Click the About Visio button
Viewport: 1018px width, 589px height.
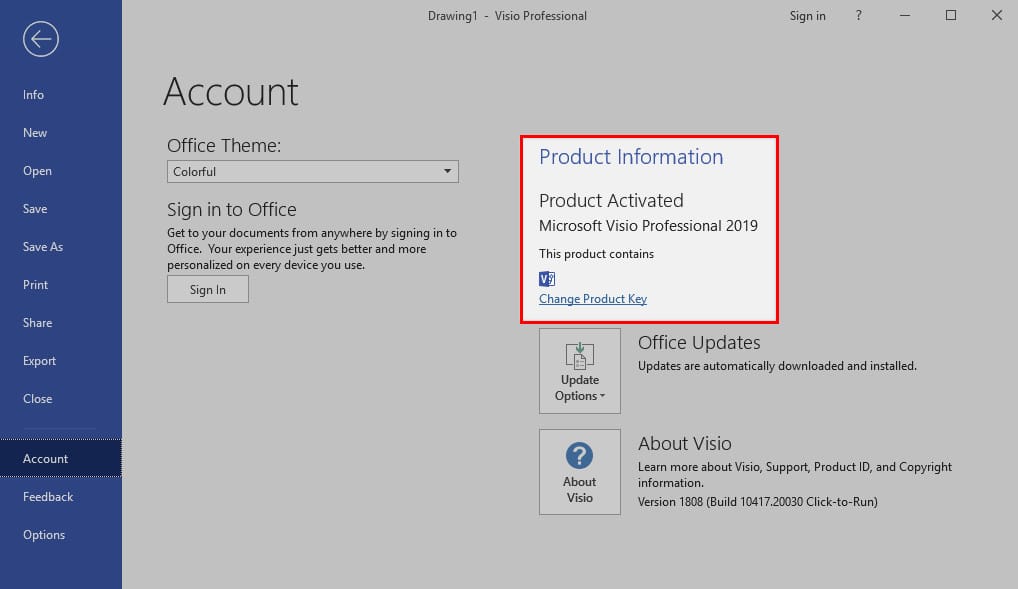[x=580, y=472]
